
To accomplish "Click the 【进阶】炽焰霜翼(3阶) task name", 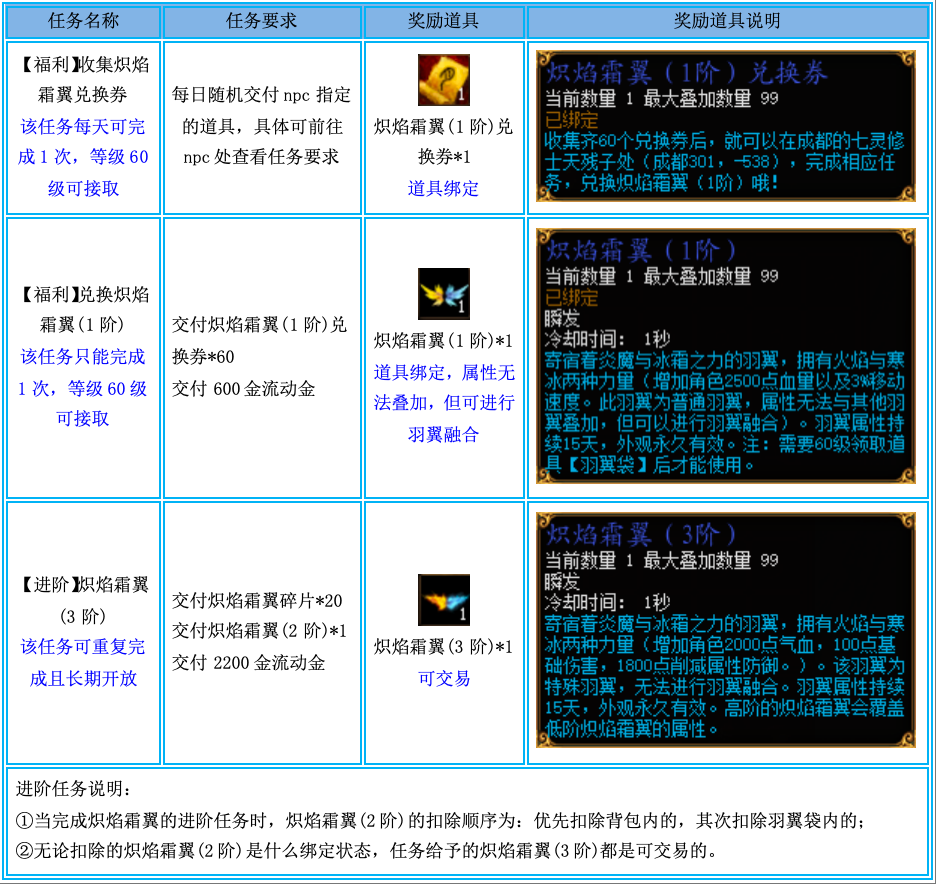I will (83, 600).
